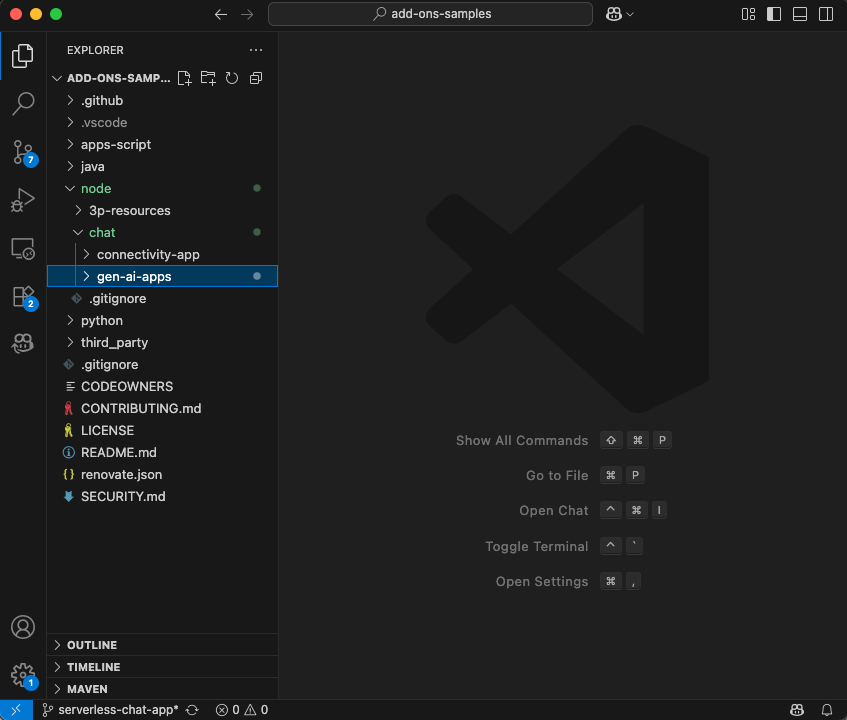The height and width of the screenshot is (720, 847).
Task: Open the Search view in activity bar
Action: point(22,103)
